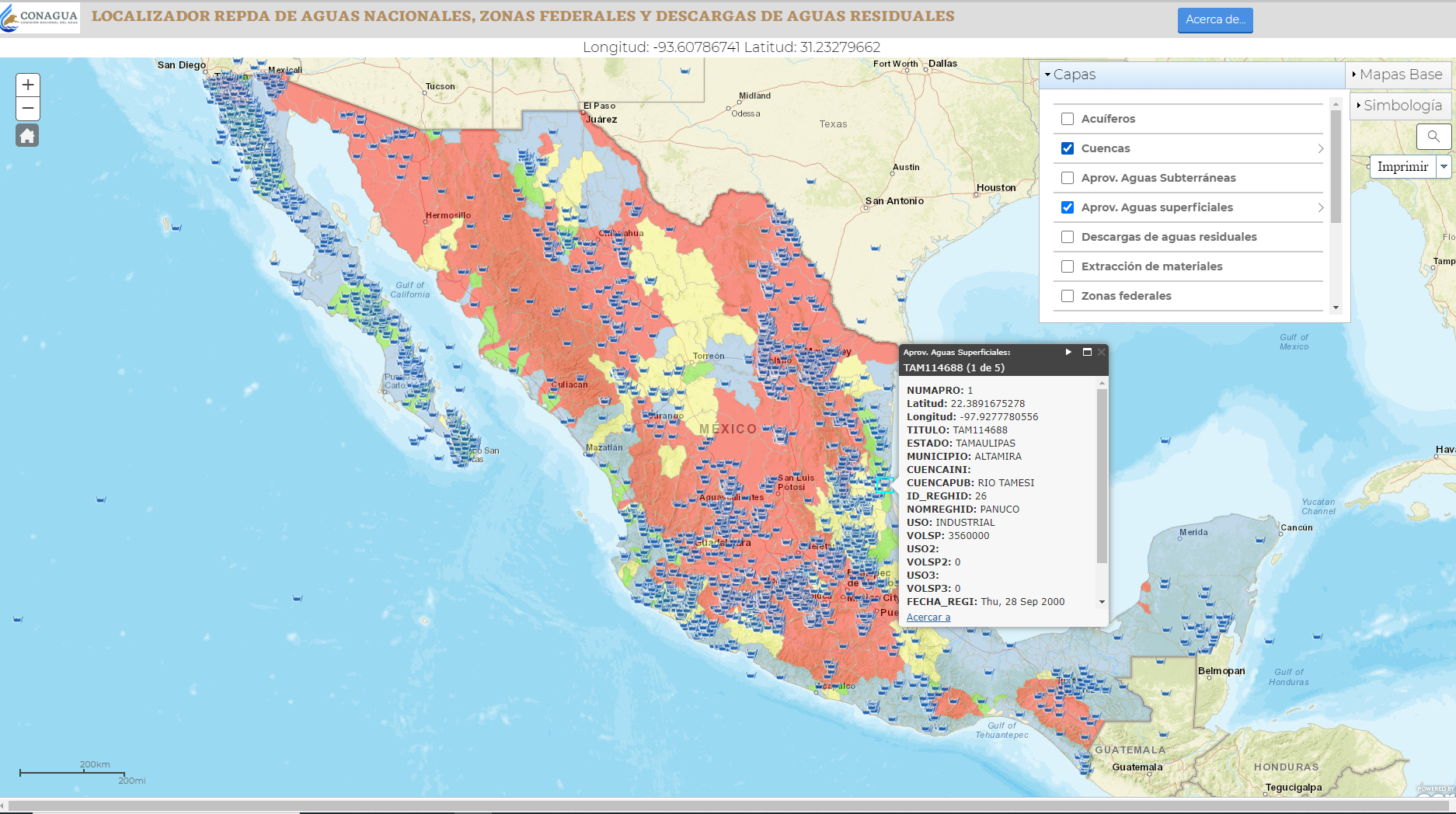This screenshot has height=814, width=1456.
Task: Open the Imprimir dropdown arrow
Action: click(x=1444, y=166)
